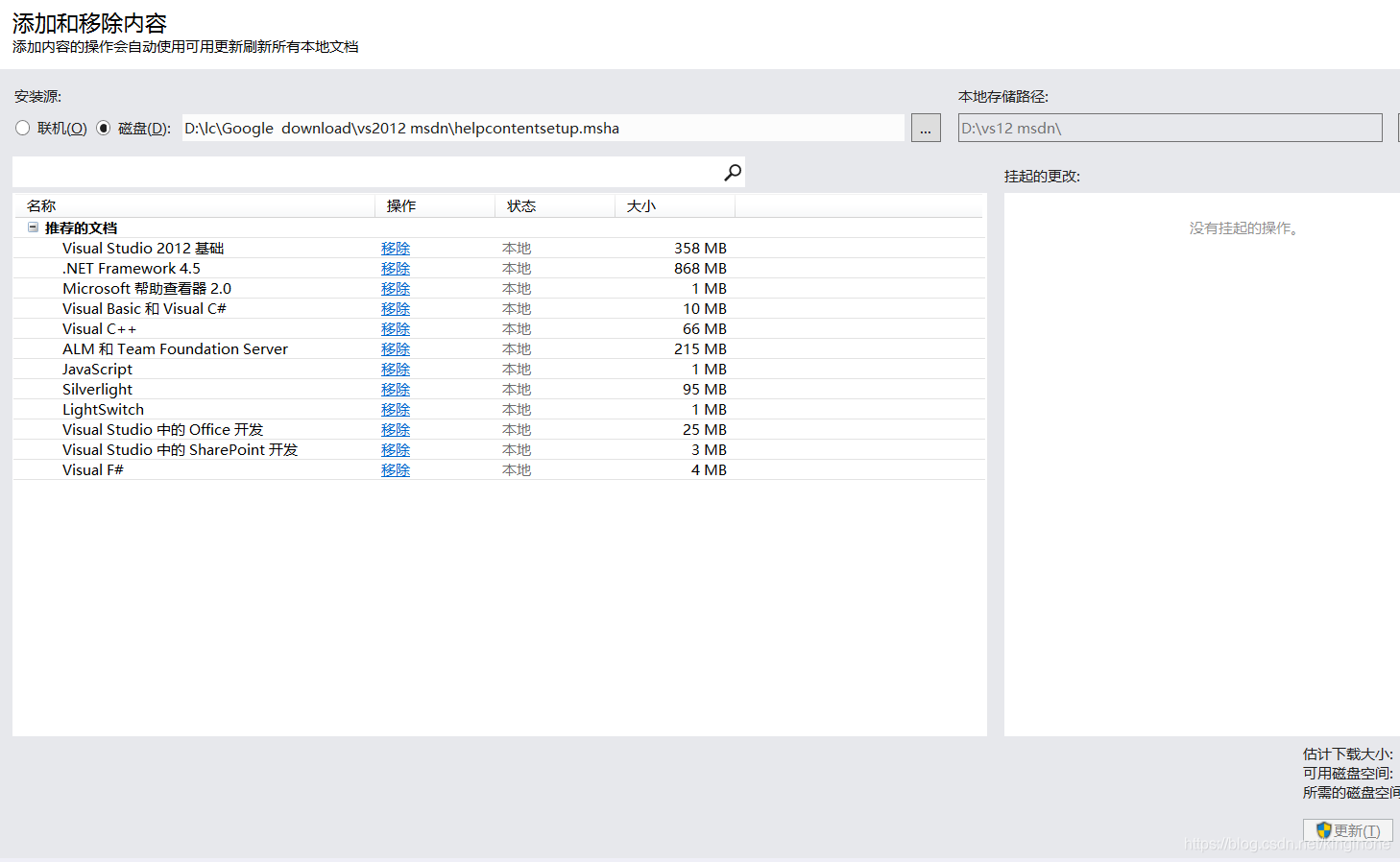
Task: Click the '估计下载大小:' label
Action: 1348,754
